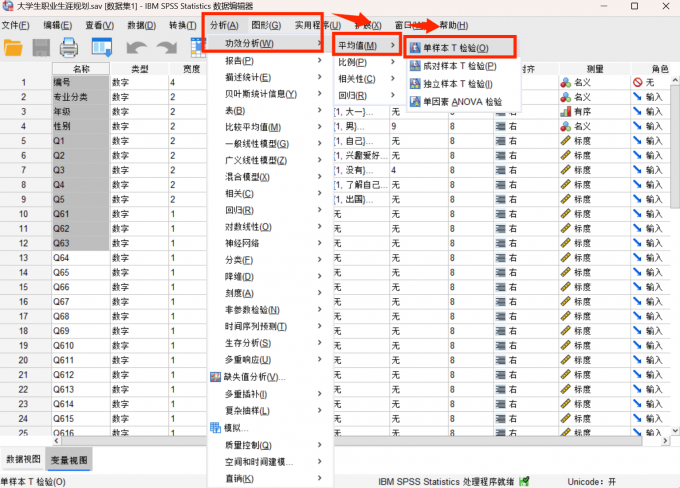Choose 非参数检验(N) in analysis menu
This screenshot has height=488, width=680.
pos(270,310)
